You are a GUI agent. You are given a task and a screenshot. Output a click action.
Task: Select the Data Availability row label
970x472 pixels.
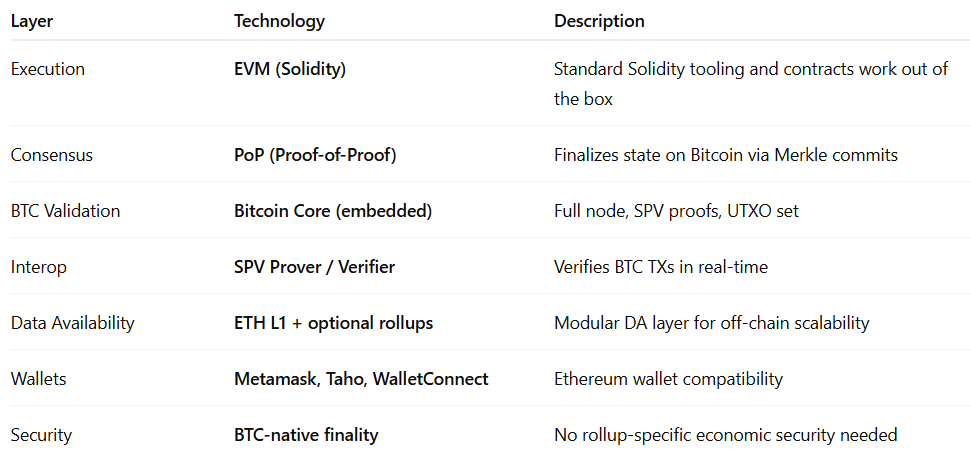(x=72, y=323)
